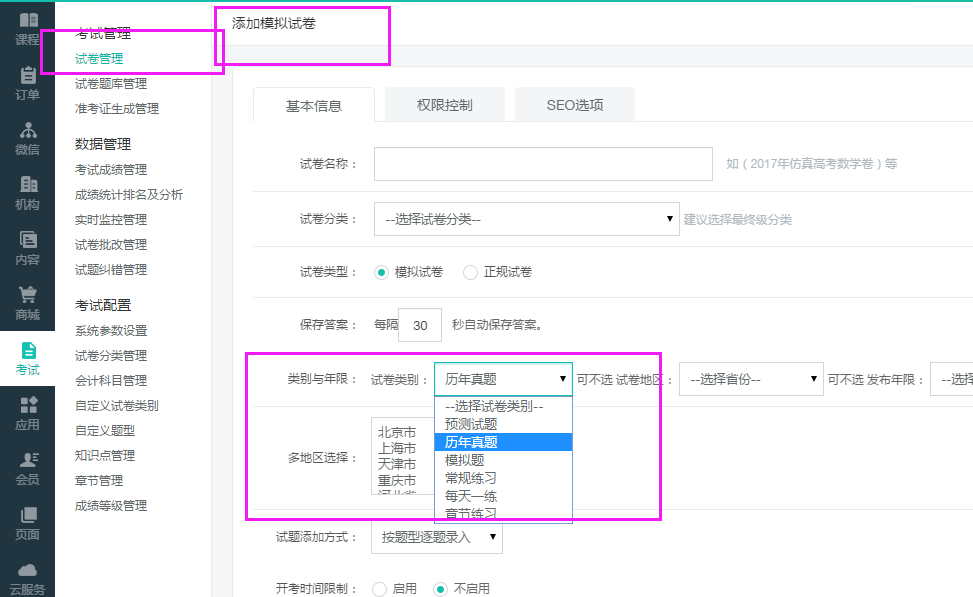Open the 按题型逐题录入 dropdown
This screenshot has height=597, width=973.
pyautogui.click(x=436, y=537)
